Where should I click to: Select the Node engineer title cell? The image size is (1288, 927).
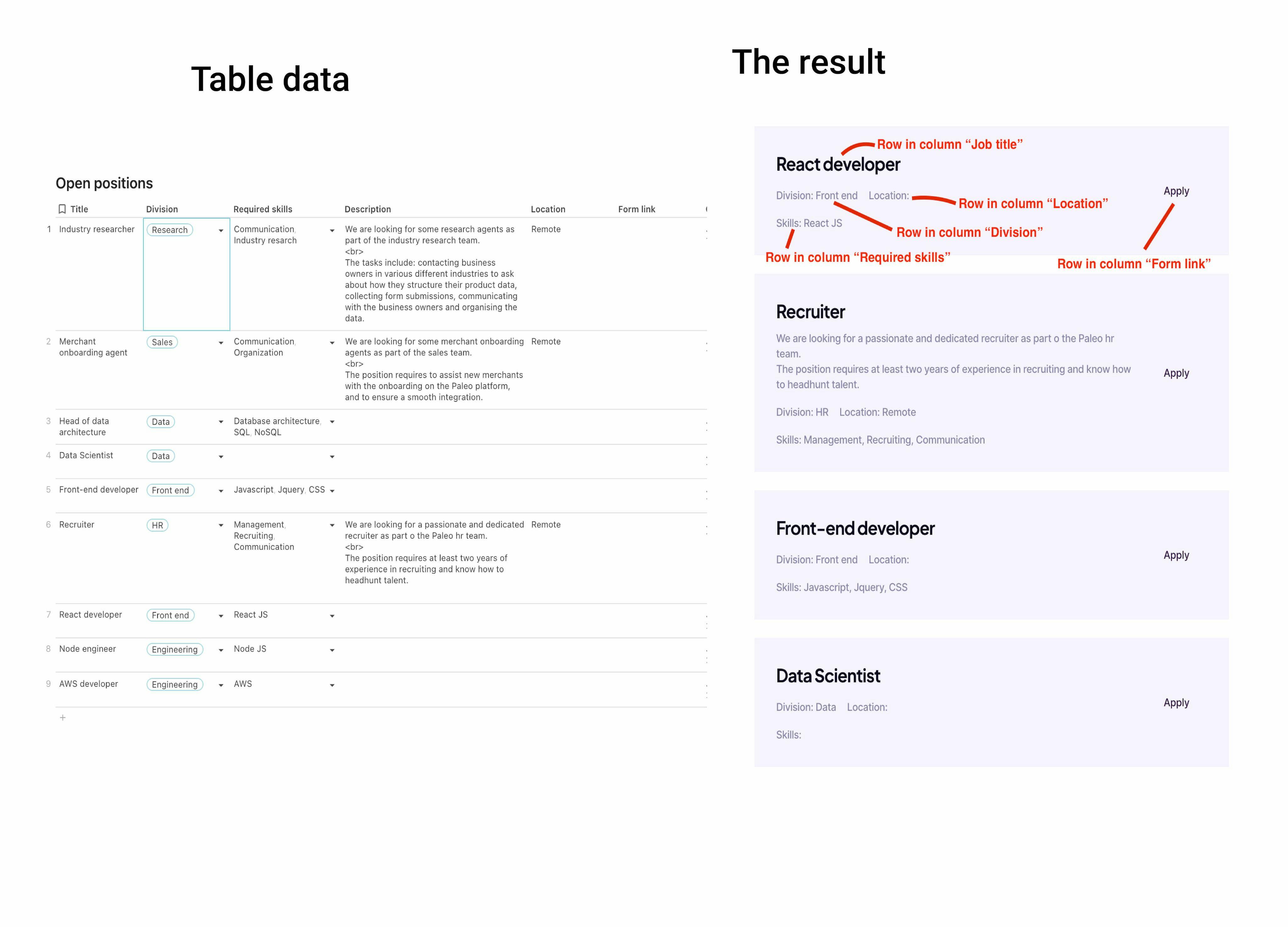tap(99, 655)
